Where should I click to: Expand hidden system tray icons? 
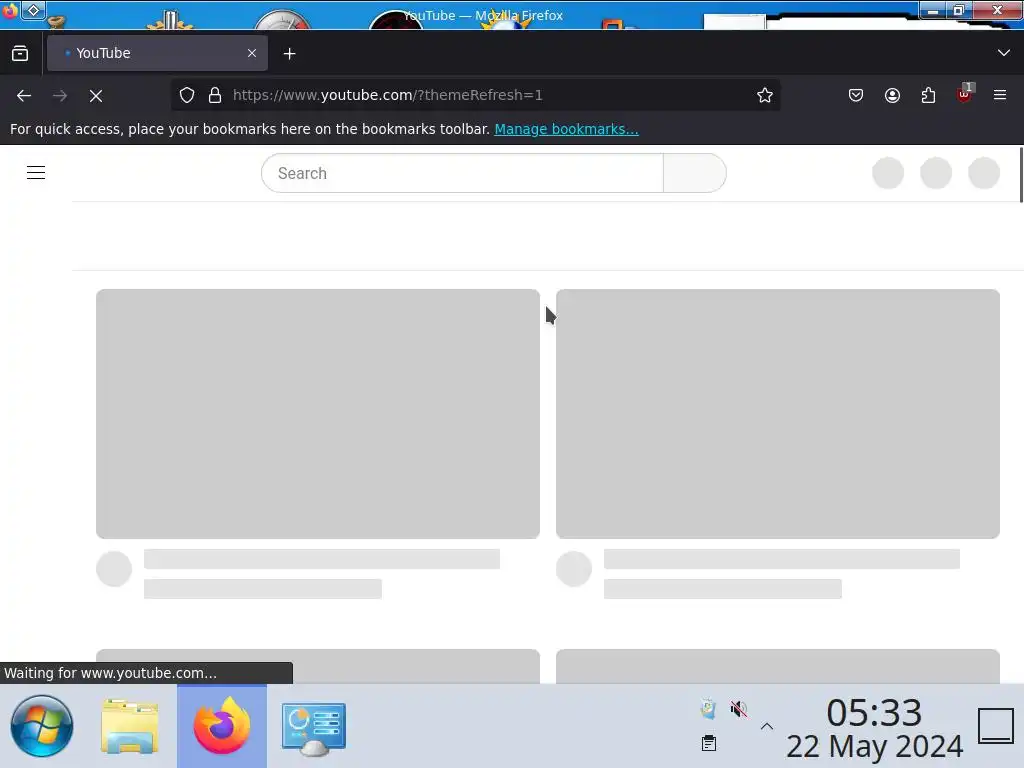point(767,726)
